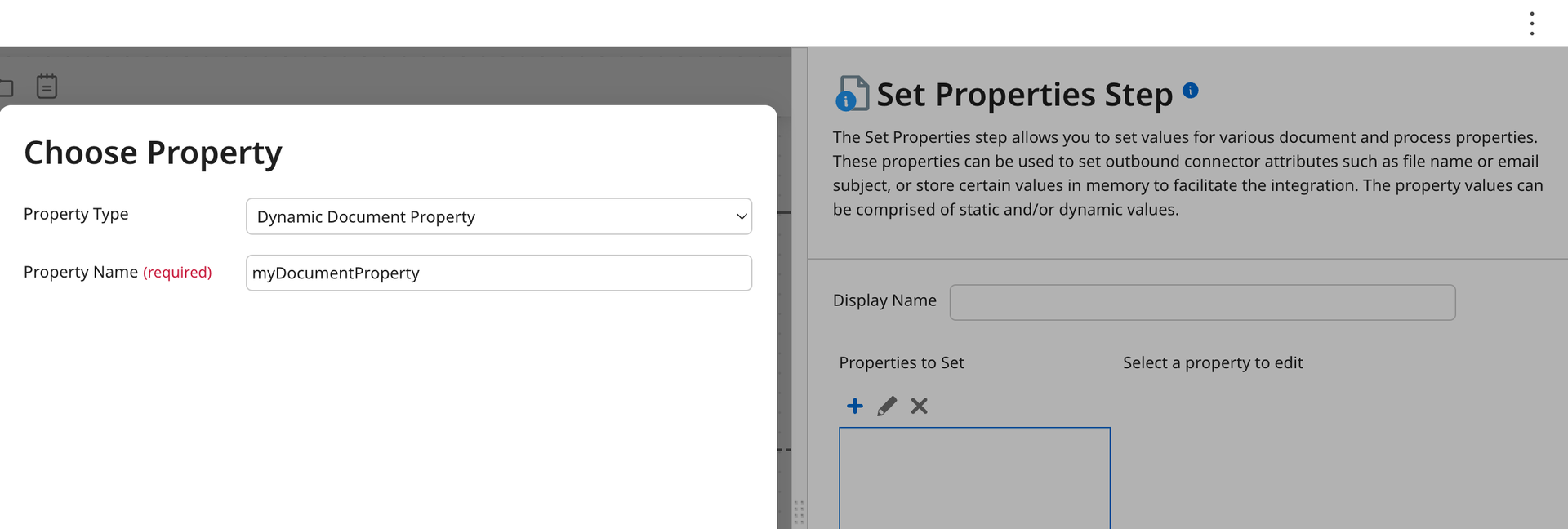Click the Set Properties Step document icon

click(852, 94)
